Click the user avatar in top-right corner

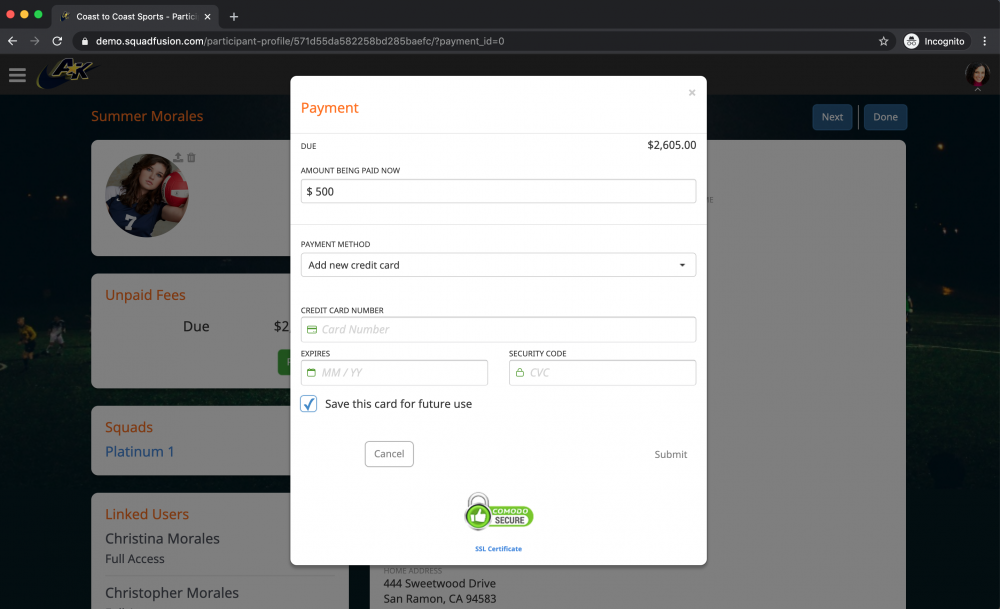coord(976,75)
